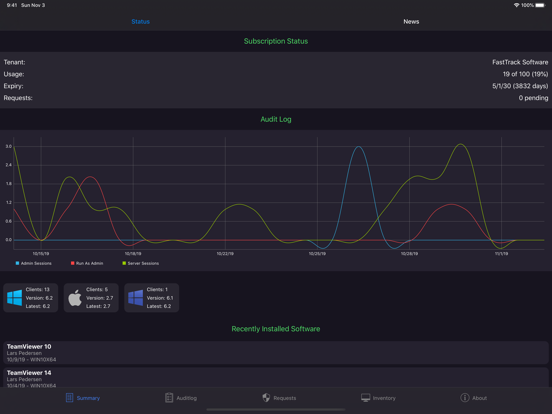Click the Run As Admin red legend swatch
The height and width of the screenshot is (414, 552).
[x=73, y=263]
